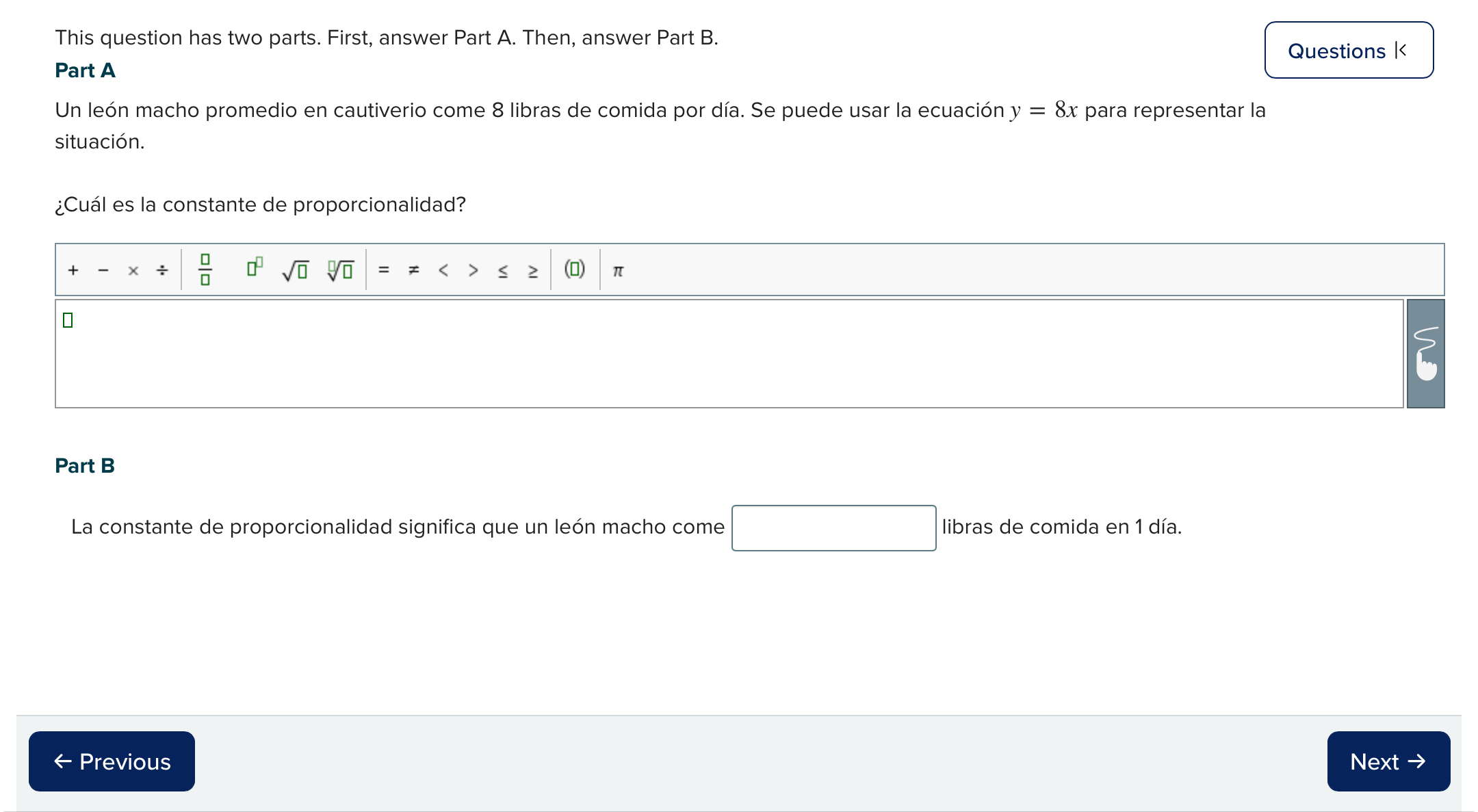Insert a fraction template from the math toolbar
Screen dimensions: 1478x812
(x=206, y=270)
